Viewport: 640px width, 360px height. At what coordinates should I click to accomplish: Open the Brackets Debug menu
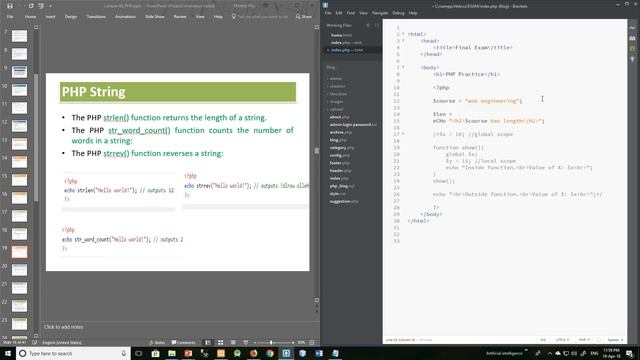click(x=398, y=13)
